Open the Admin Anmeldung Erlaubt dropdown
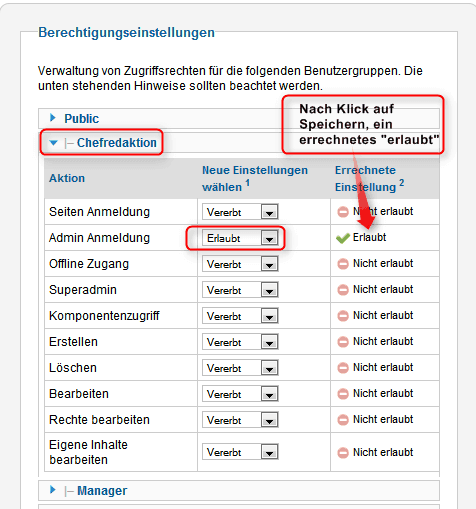Image resolution: width=476 pixels, height=509 pixels. coord(240,238)
